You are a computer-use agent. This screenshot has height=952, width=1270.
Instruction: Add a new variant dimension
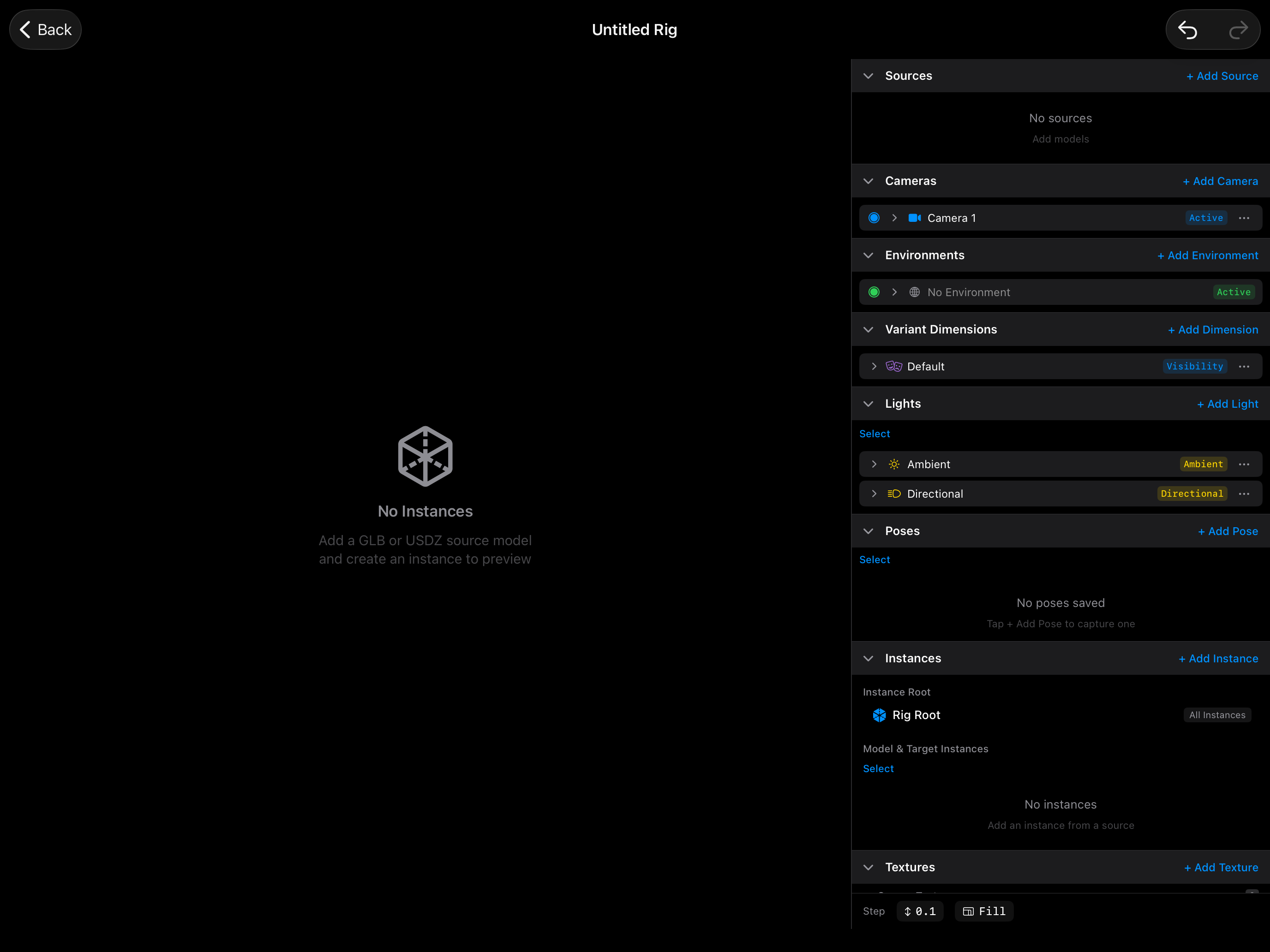coord(1213,329)
